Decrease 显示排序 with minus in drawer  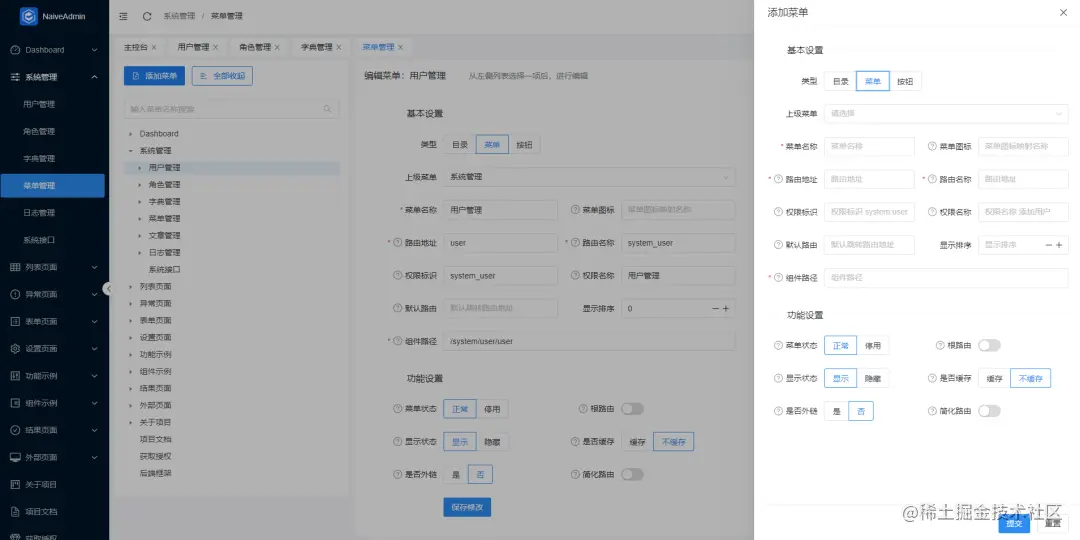(1048, 245)
